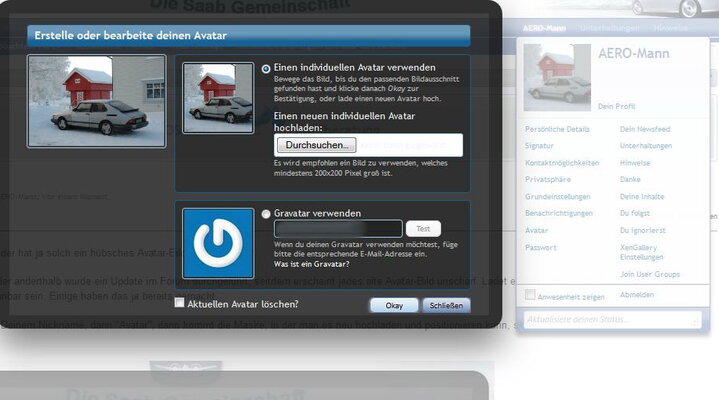Click the large avatar crop preview image
The image size is (719, 400).
[x=96, y=101]
